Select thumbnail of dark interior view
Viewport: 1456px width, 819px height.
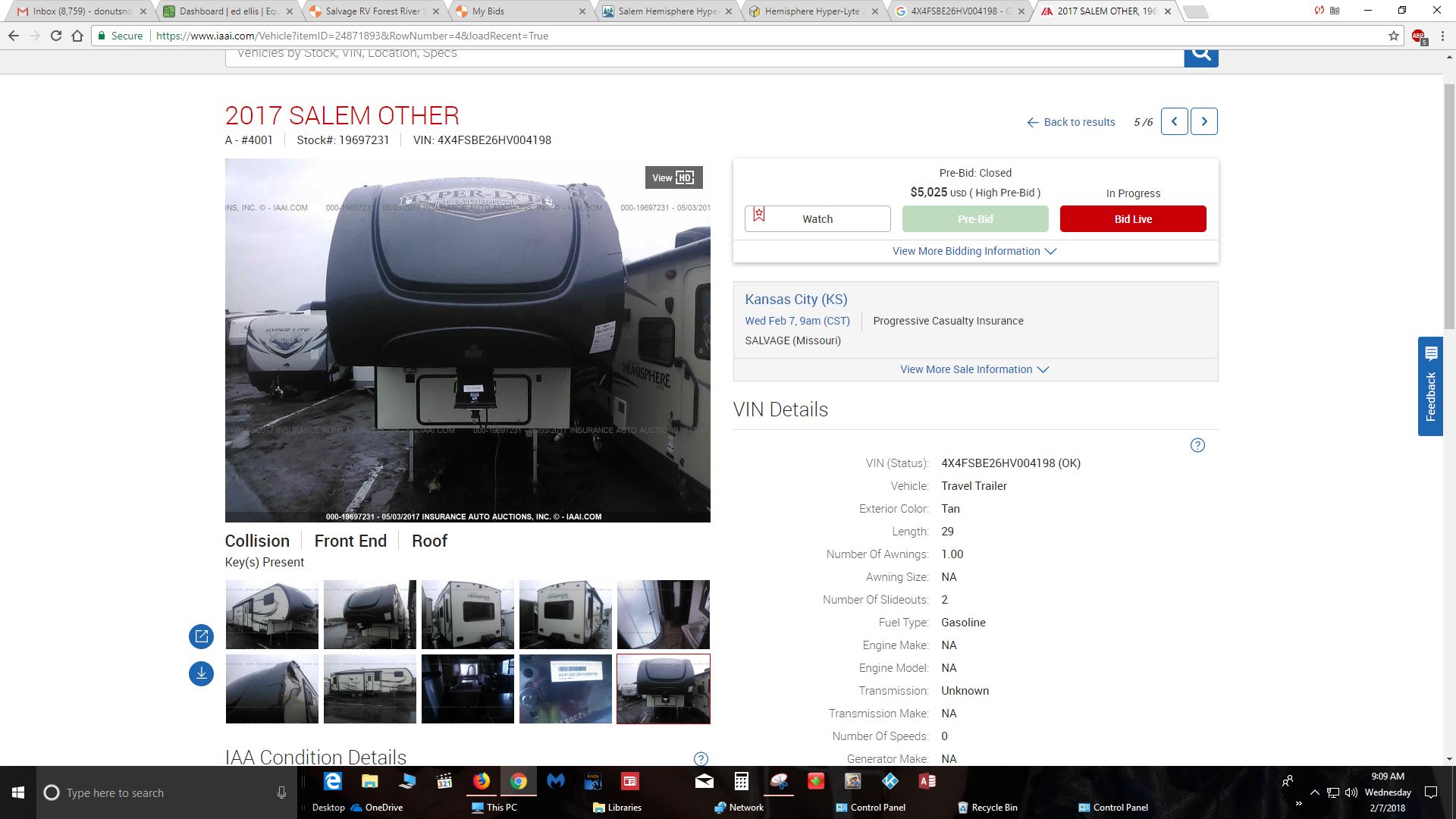tap(468, 689)
